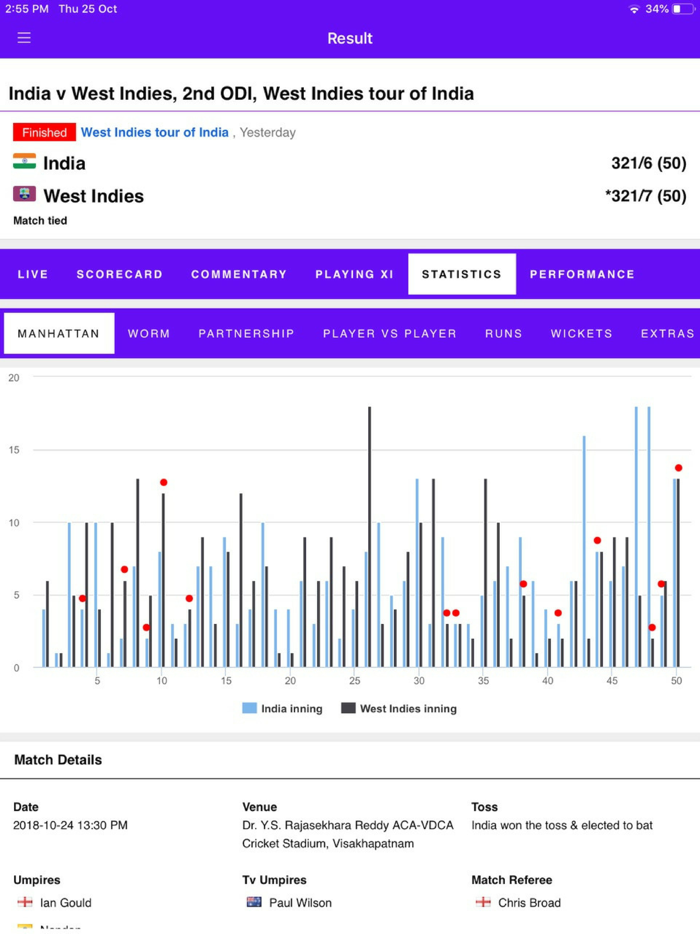The width and height of the screenshot is (700, 934).
Task: Tap the wicket marker at over 44
Action: tap(597, 541)
